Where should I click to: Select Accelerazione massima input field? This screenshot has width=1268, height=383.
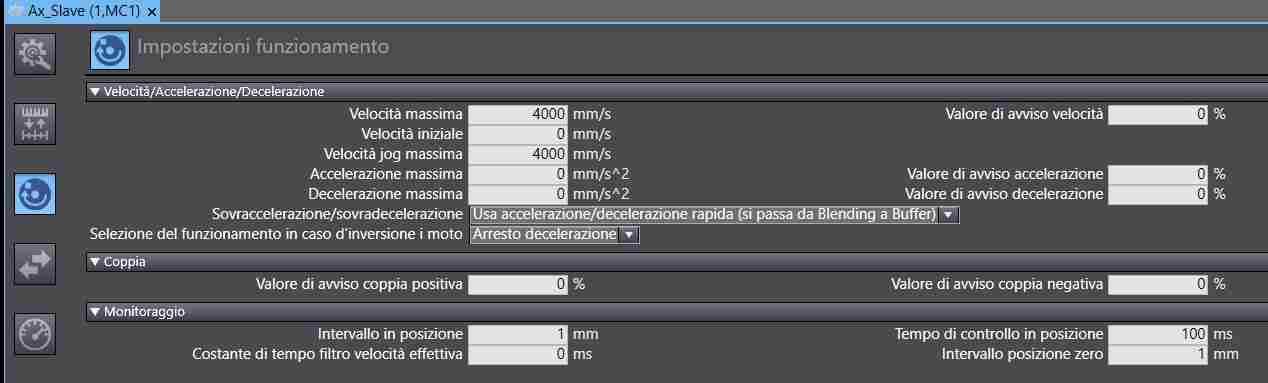[519, 174]
